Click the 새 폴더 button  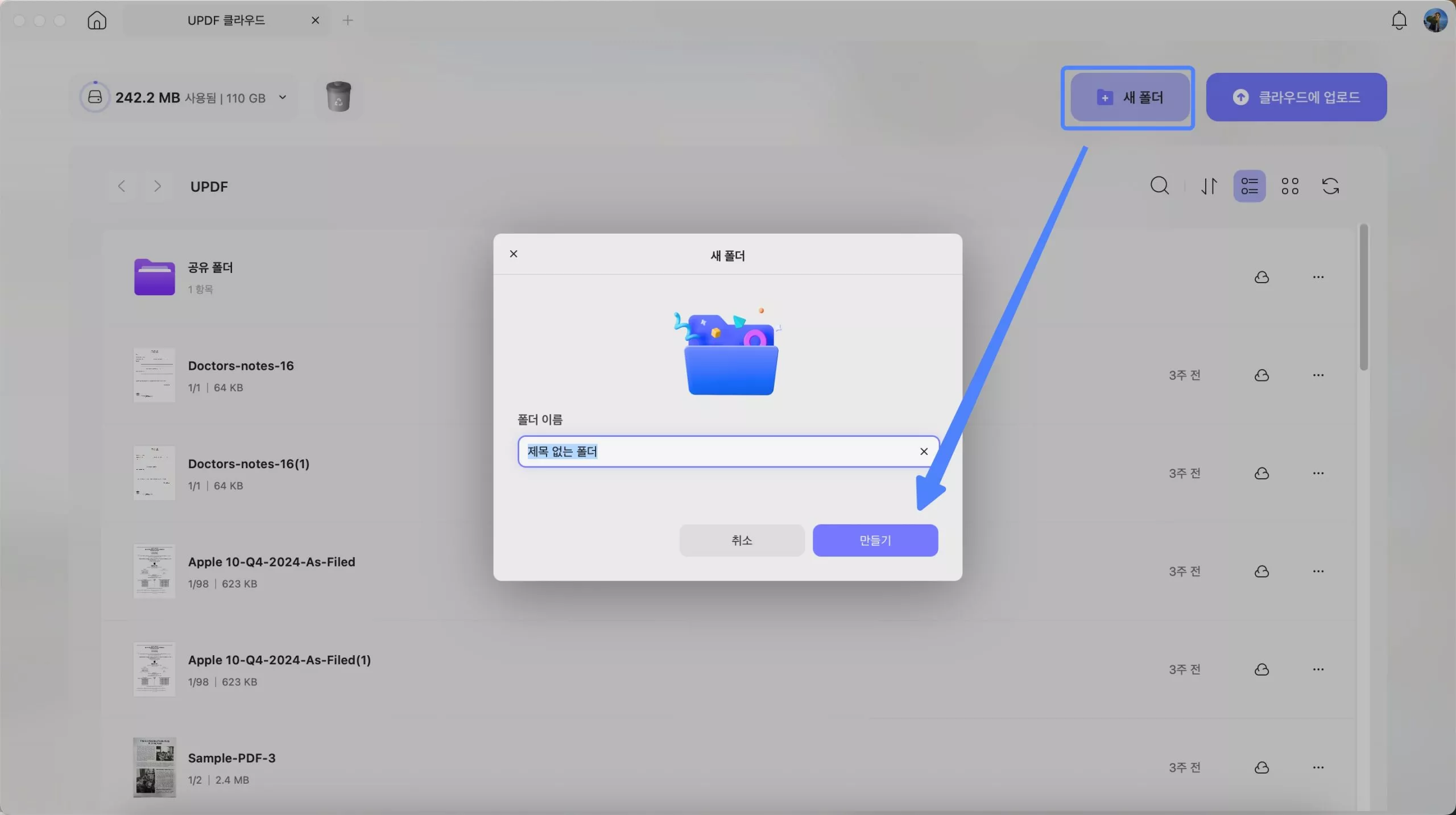click(x=1130, y=97)
